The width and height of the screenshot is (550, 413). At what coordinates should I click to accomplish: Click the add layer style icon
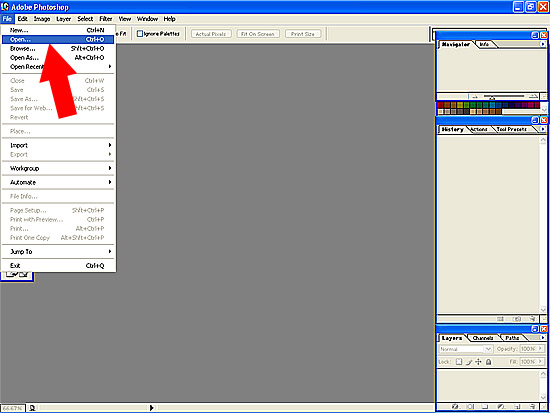(455, 407)
